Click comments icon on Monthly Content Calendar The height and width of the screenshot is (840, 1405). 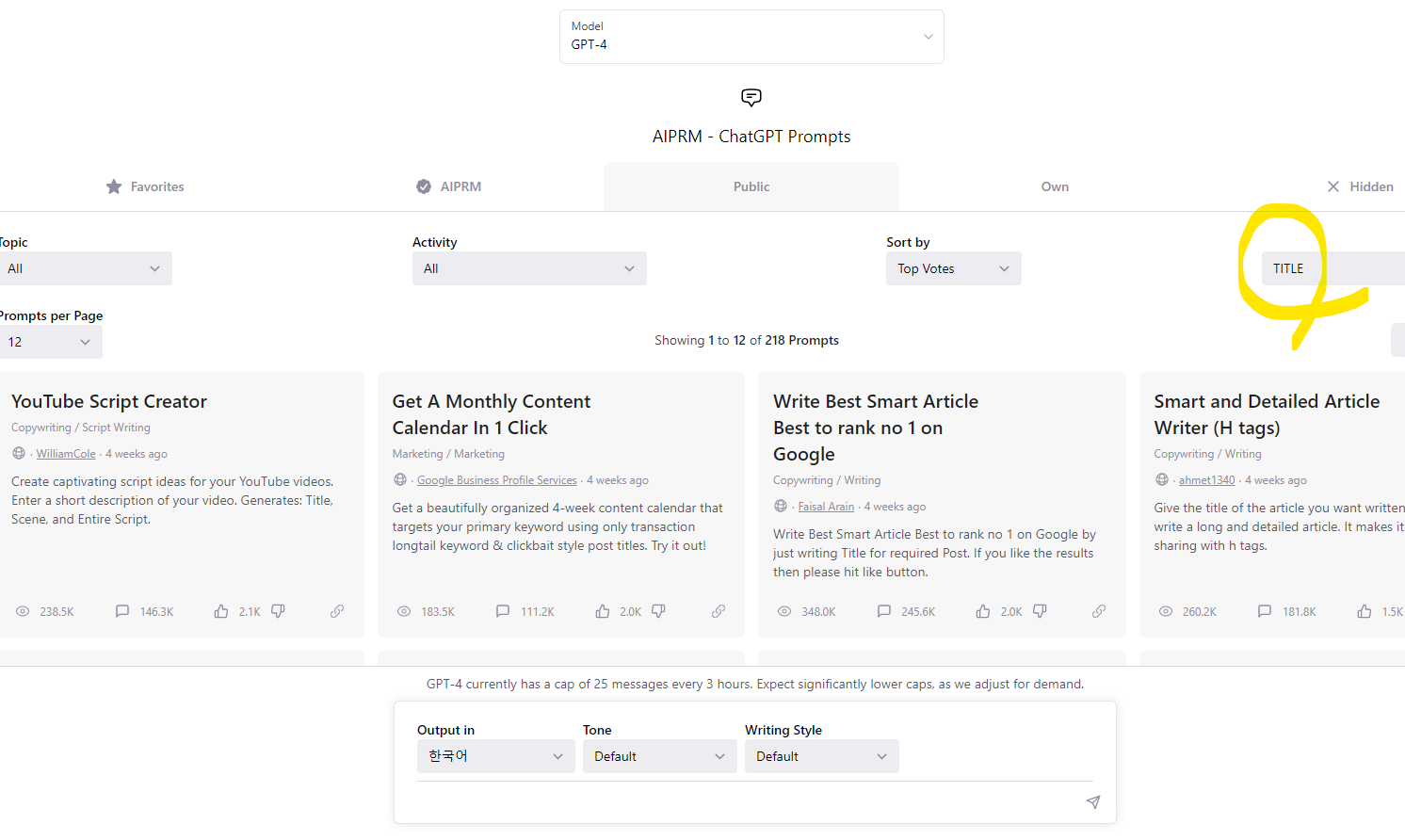coord(503,611)
